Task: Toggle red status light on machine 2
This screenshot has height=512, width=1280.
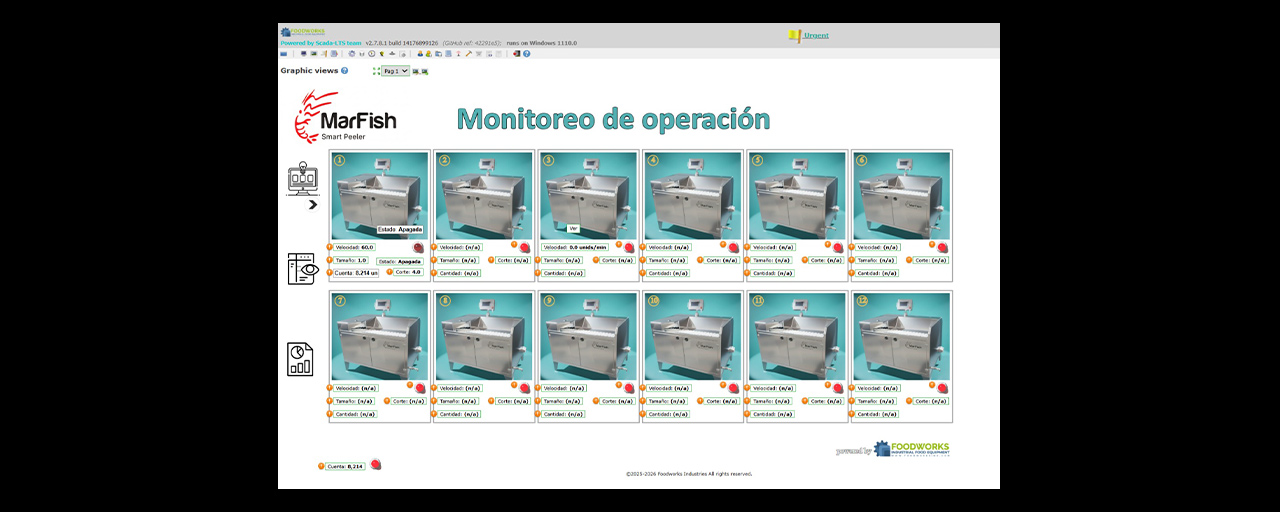Action: pyautogui.click(x=524, y=247)
